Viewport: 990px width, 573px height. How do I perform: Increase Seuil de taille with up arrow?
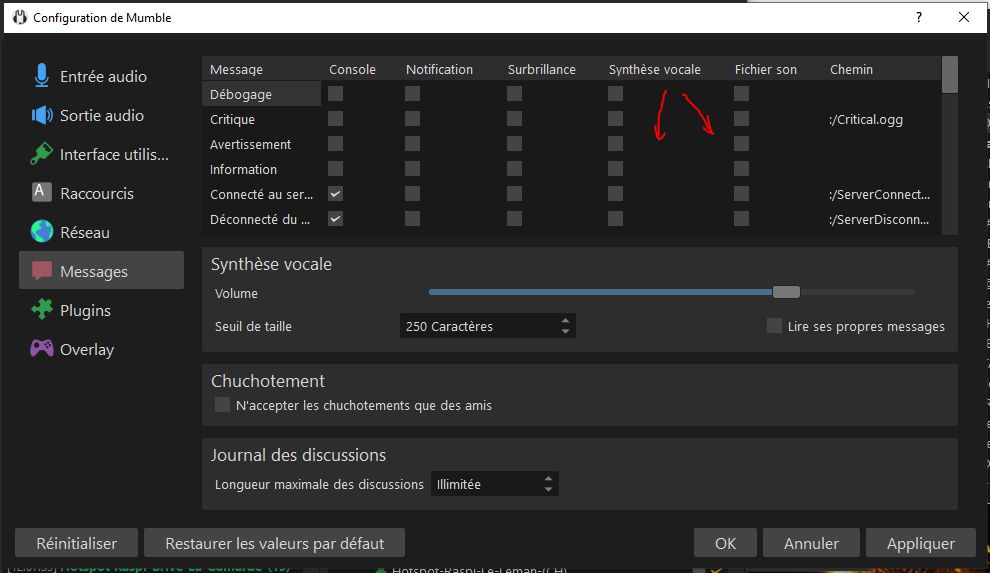click(x=565, y=321)
